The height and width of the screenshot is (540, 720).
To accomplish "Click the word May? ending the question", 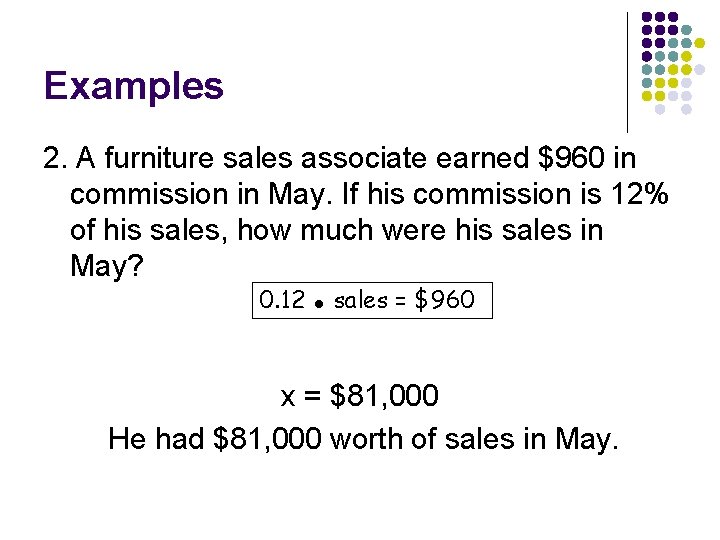I will tap(107, 266).
